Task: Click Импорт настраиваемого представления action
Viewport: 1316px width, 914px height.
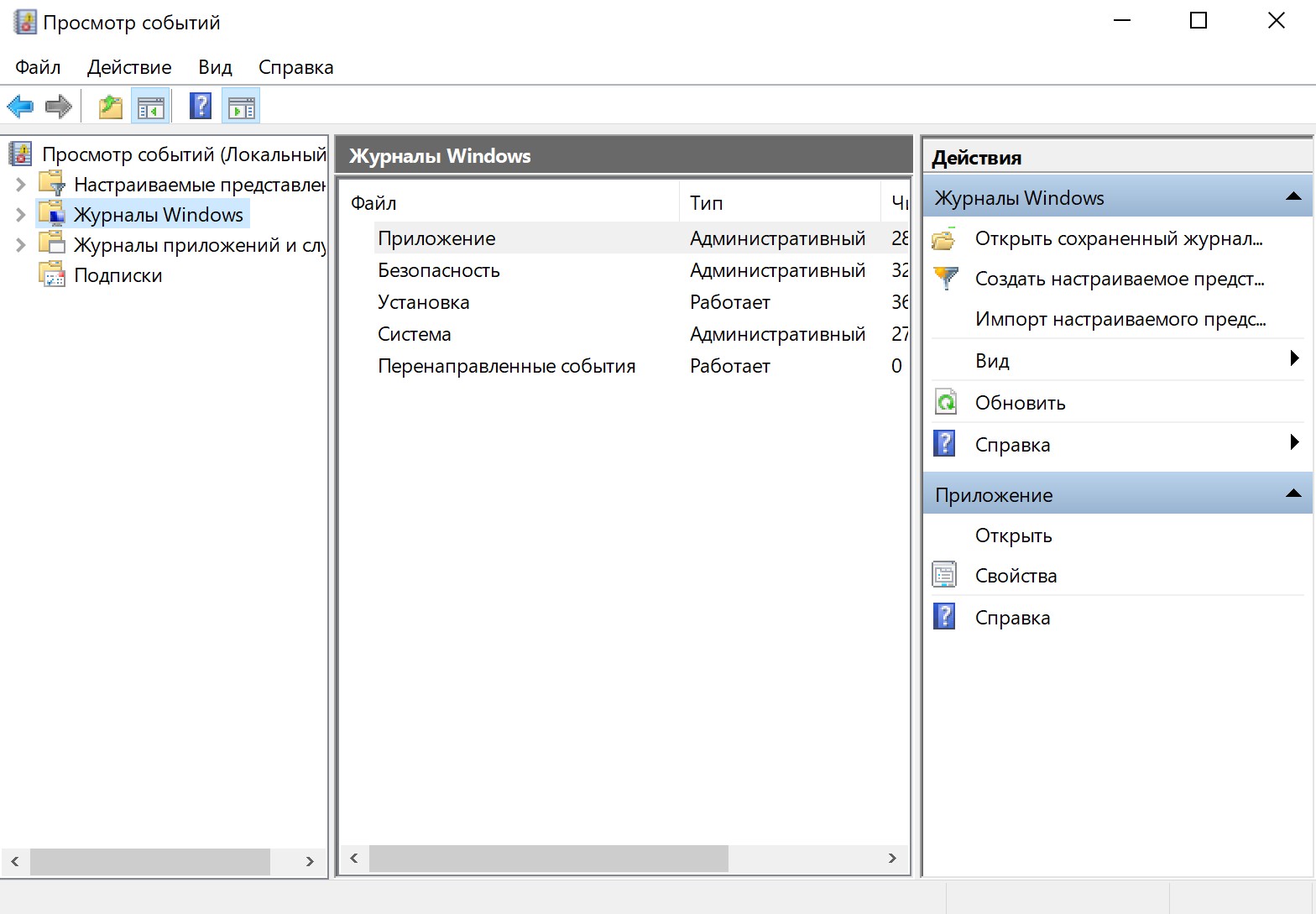Action: click(x=1120, y=319)
